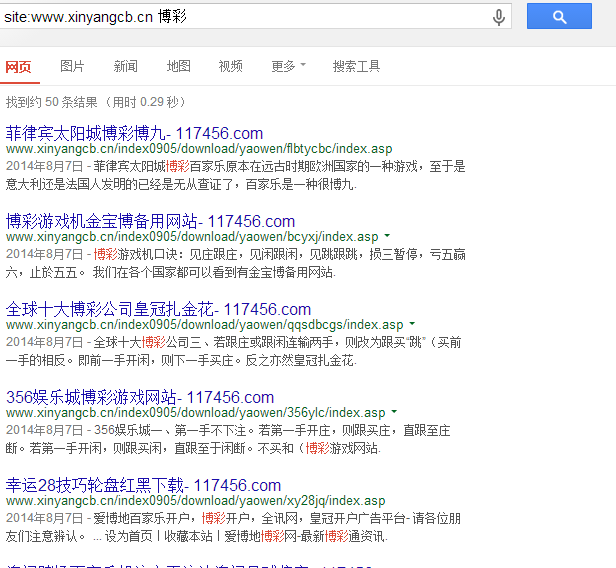The width and height of the screenshot is (616, 568).
Task: Expand cached arrow beside qqsdbcgs URL
Action: pos(412,324)
